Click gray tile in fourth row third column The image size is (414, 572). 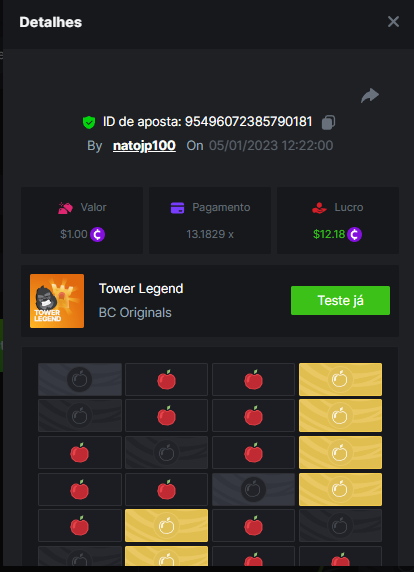pos(253,489)
